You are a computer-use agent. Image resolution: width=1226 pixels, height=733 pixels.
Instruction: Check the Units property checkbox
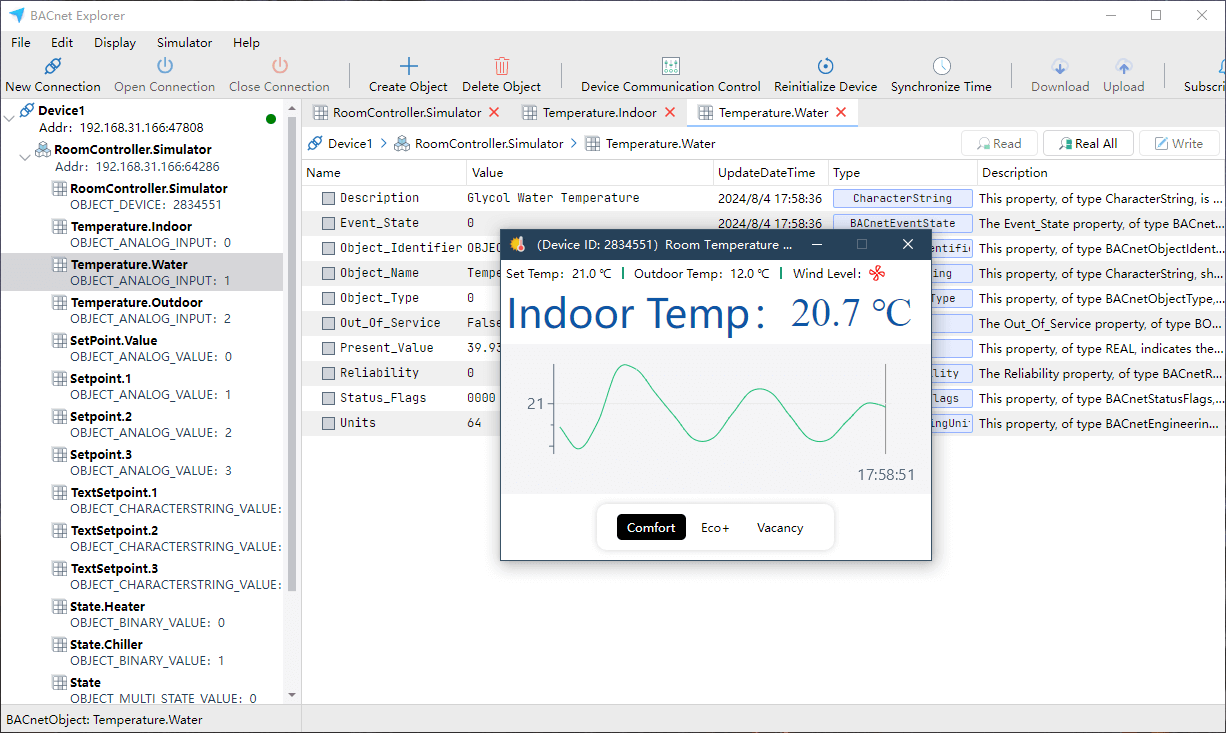329,423
